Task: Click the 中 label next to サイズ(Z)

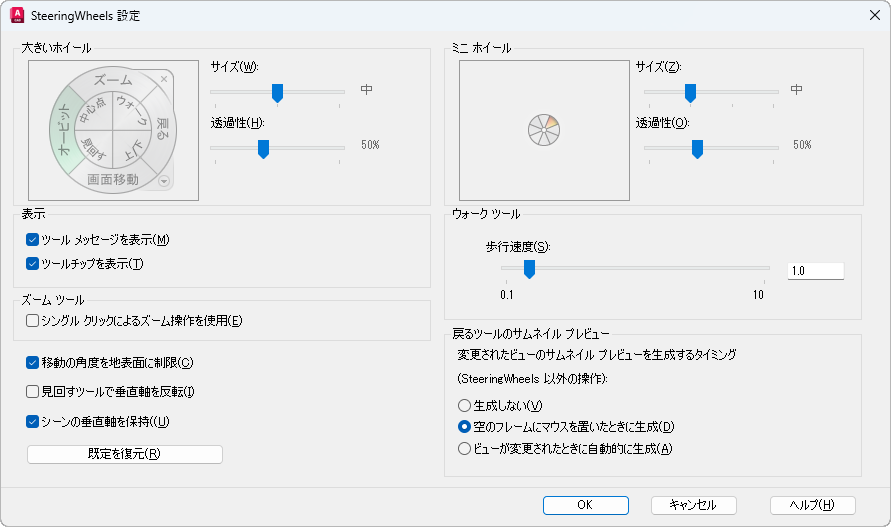Action: click(x=796, y=89)
